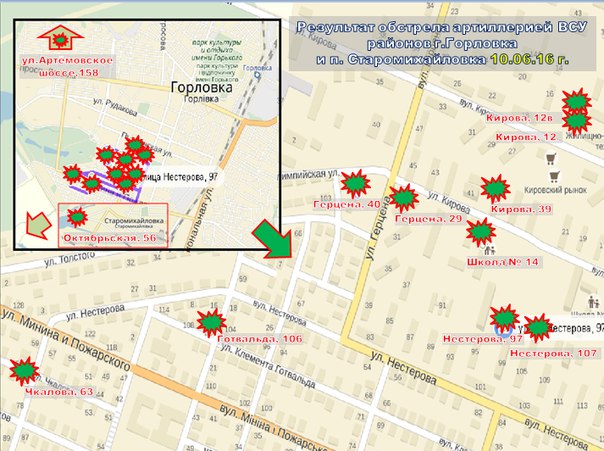Click the explosion marker above Герцена, 40
Image resolution: width=604 pixels, height=451 pixels.
point(355,184)
